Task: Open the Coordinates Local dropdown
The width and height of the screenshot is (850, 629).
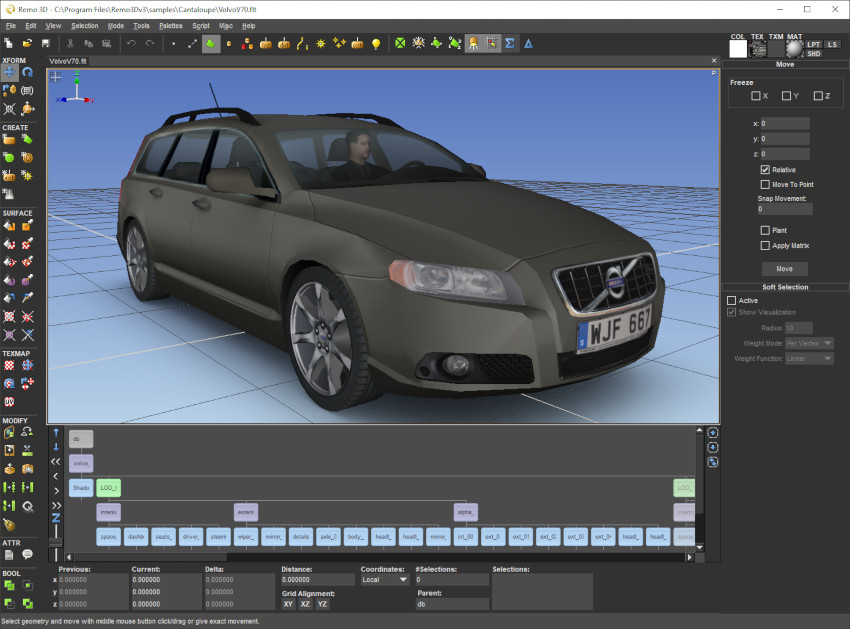Action: click(384, 579)
